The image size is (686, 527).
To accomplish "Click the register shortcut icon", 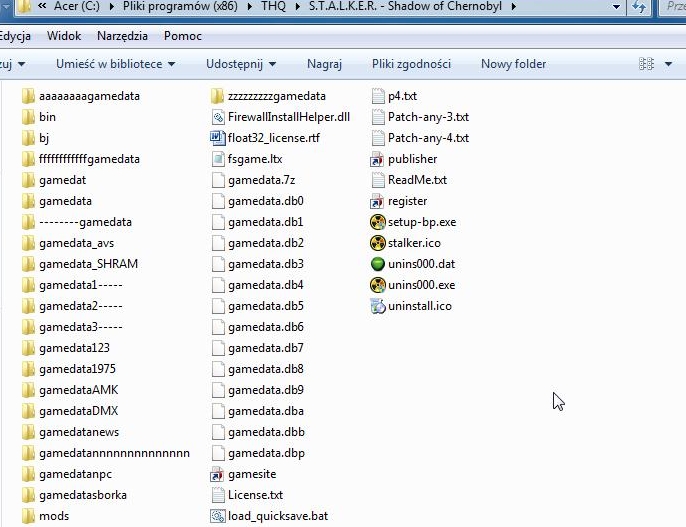I will 377,201.
